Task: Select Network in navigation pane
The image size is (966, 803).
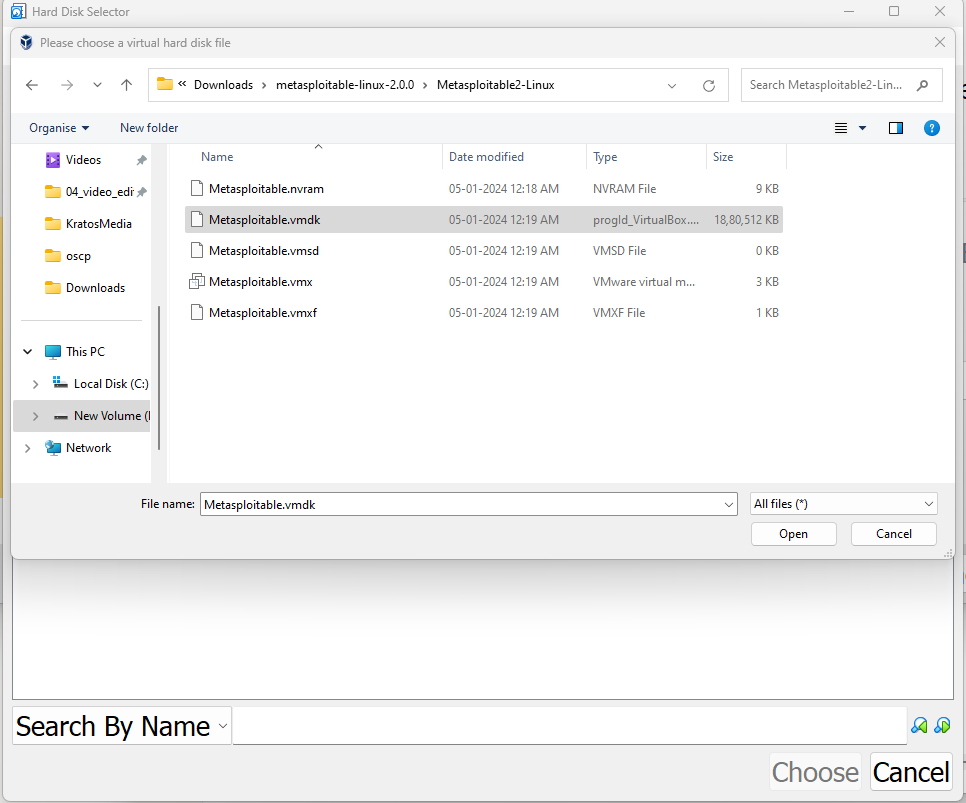Action: tap(78, 448)
